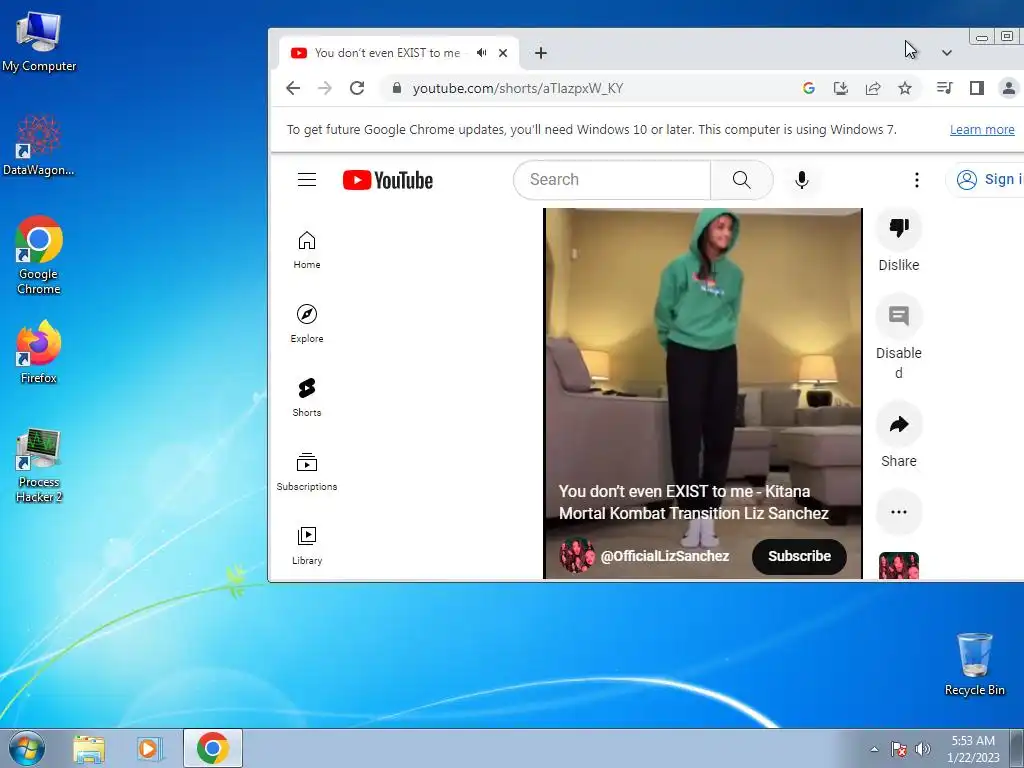Open Windows Media Player from taskbar
This screenshot has height=768, width=1024.
tap(149, 748)
